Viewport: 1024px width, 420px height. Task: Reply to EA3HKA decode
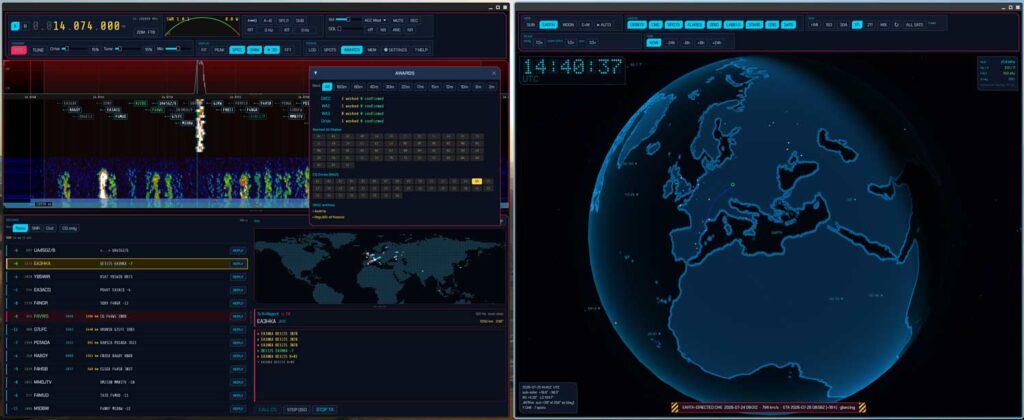click(x=238, y=264)
